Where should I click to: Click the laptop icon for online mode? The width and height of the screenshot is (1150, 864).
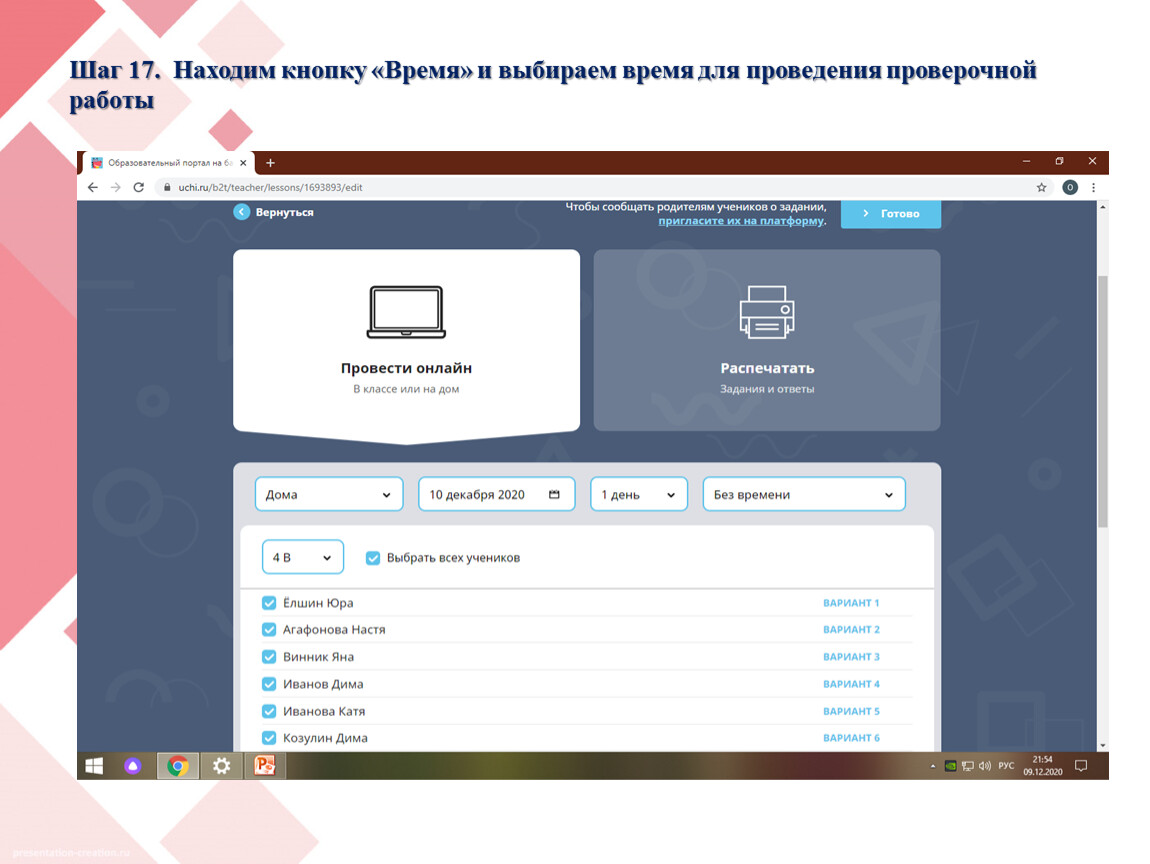point(406,312)
